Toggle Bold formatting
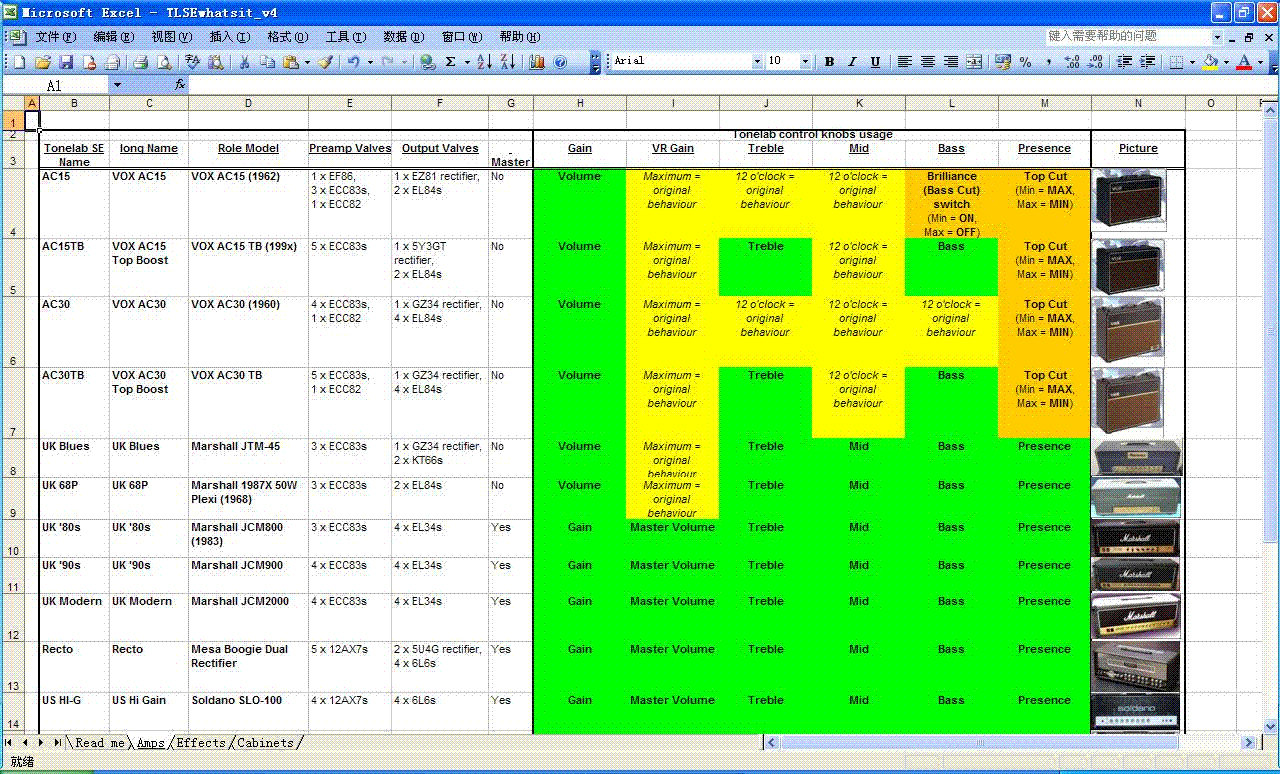 829,62
